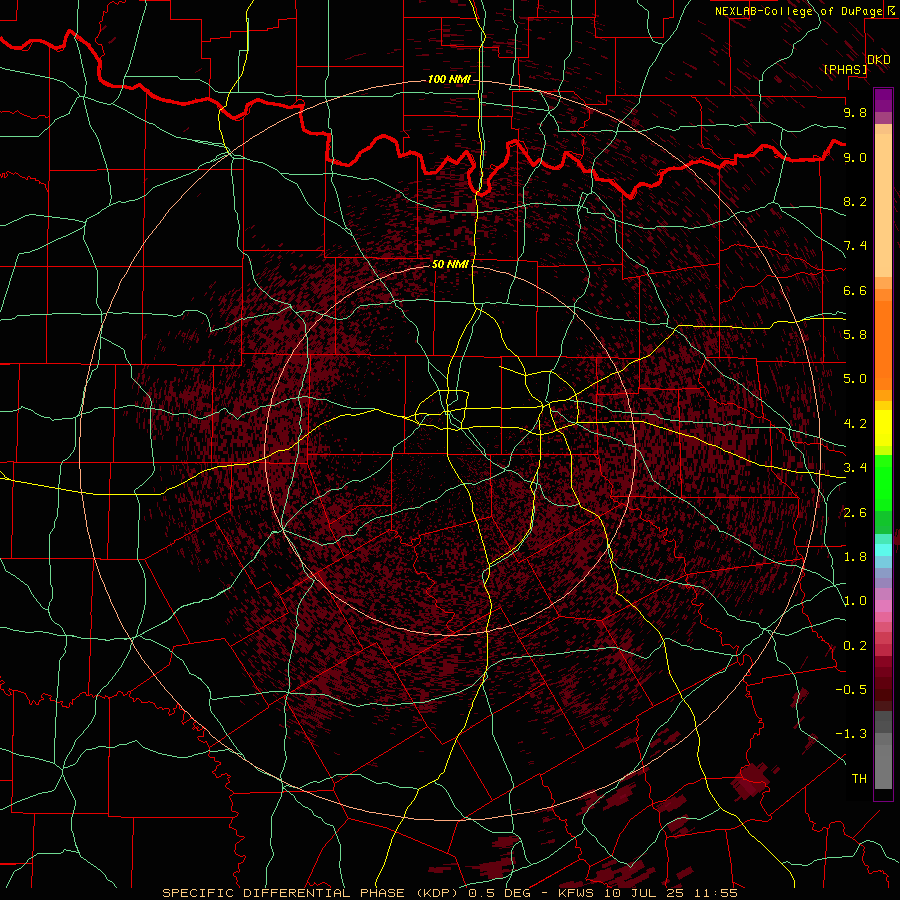
Task: Pick the pale peach band on color bar
Action: pyautogui.click(x=883, y=207)
